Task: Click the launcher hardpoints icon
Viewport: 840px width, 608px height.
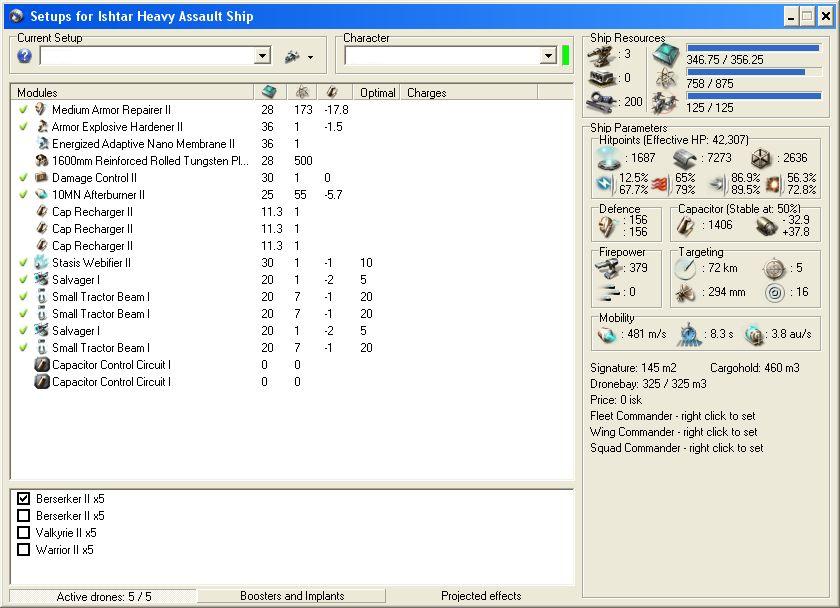Action: point(601,78)
